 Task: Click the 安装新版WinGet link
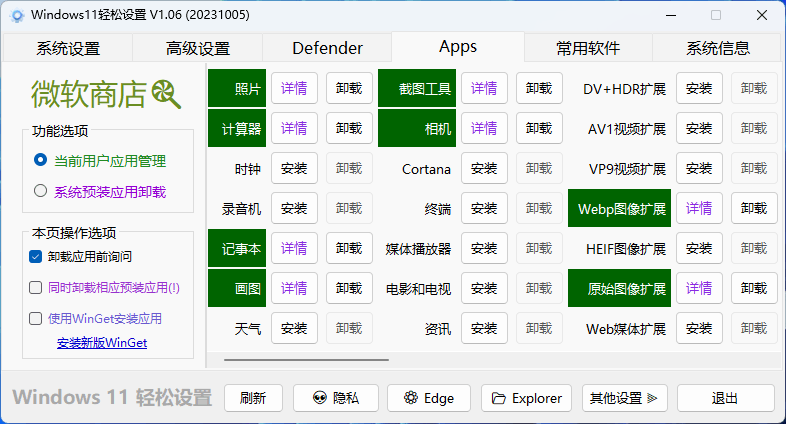click(102, 343)
